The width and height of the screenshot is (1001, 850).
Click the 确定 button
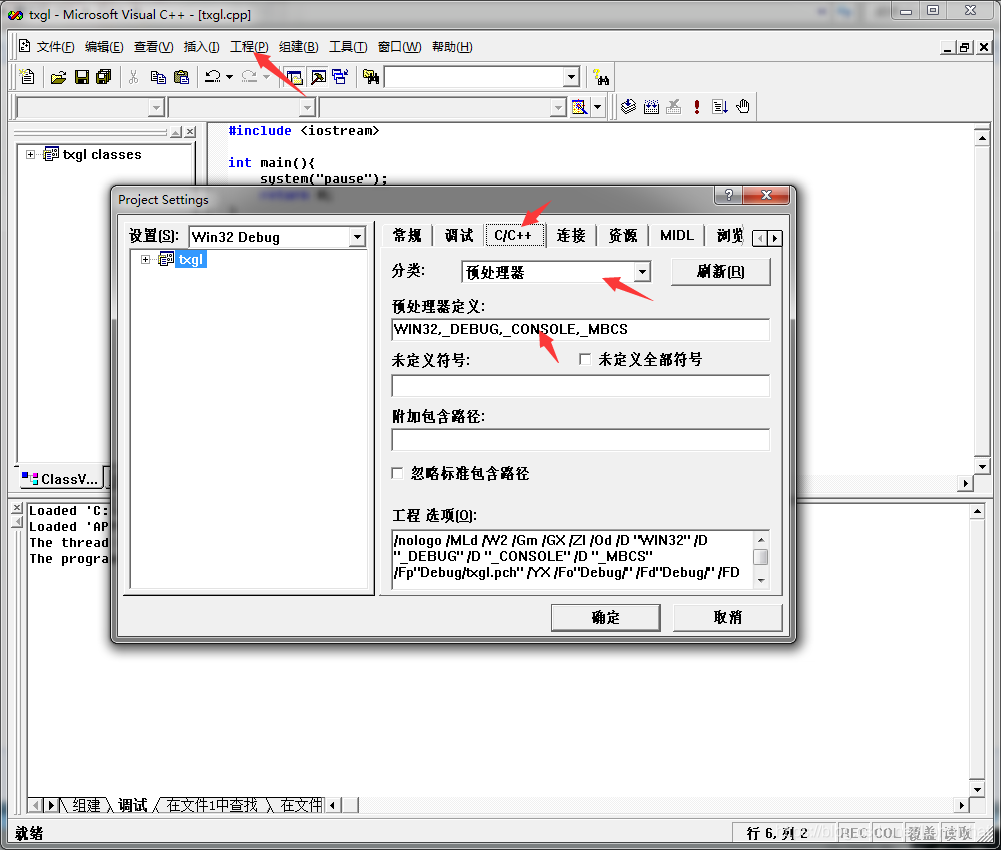click(x=605, y=618)
